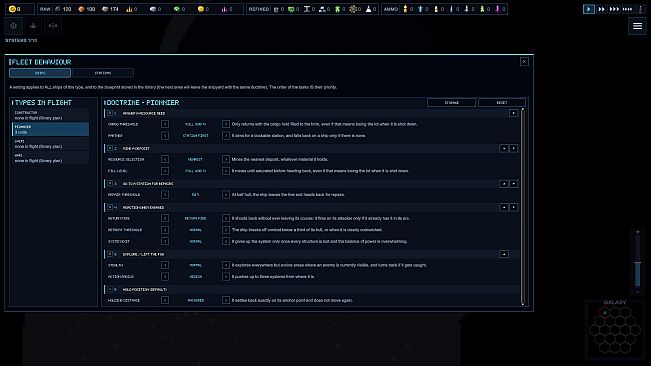Toggle checkbox for task 5 Explore / Lift the Fog
Viewport: 651px width, 366px height.
tap(110, 254)
